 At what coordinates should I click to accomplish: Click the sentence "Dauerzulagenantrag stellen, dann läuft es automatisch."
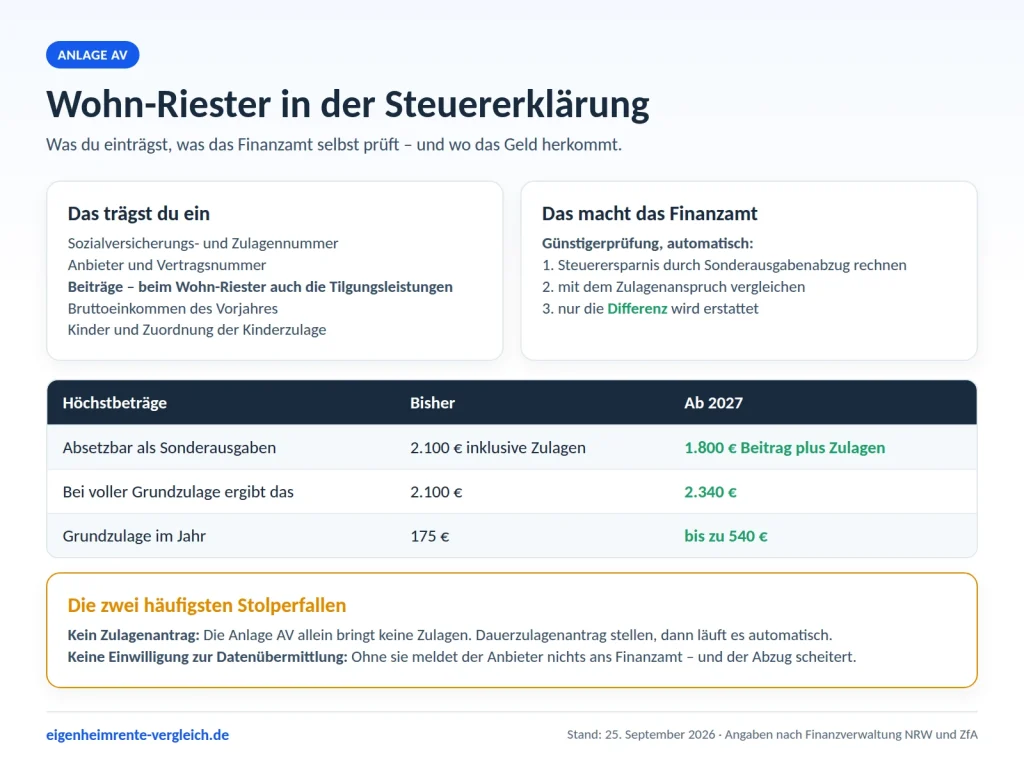654,635
